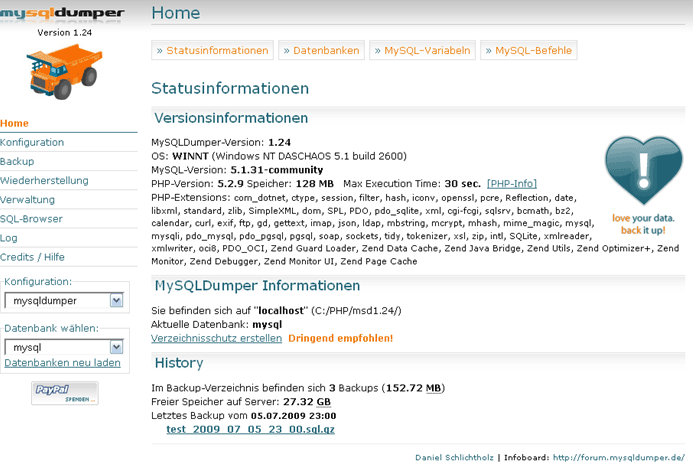
Task: Open the forum.mysqldumper.de Infoboard link
Action: click(619, 457)
